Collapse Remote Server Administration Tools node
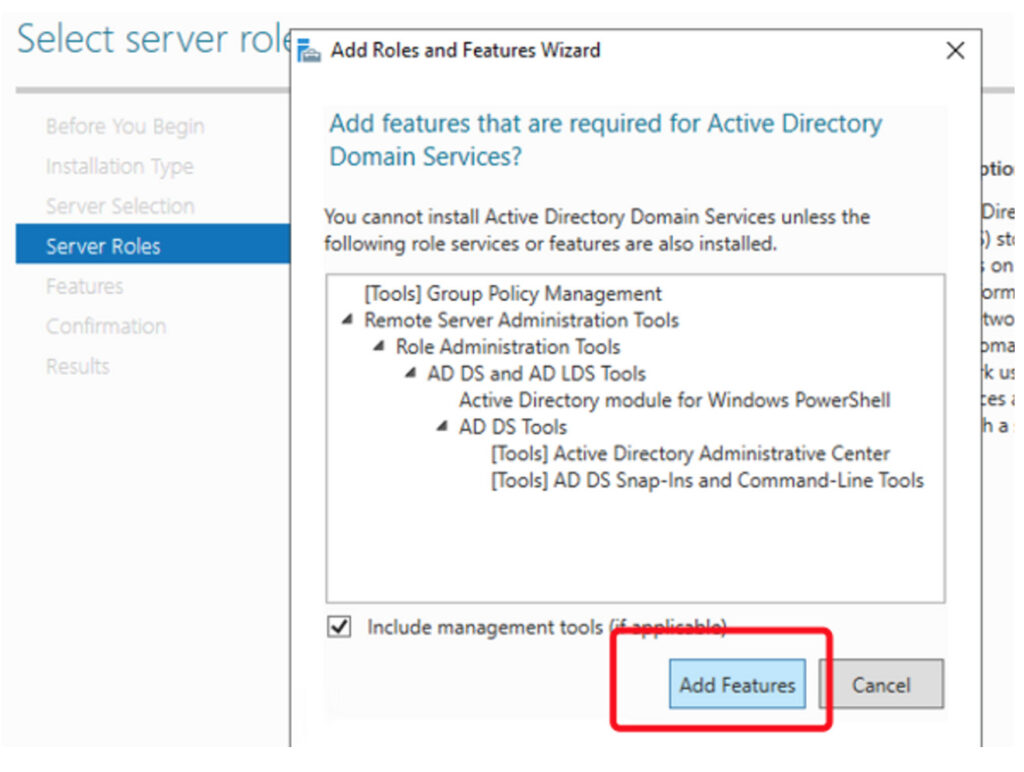1024x772 pixels. (347, 320)
